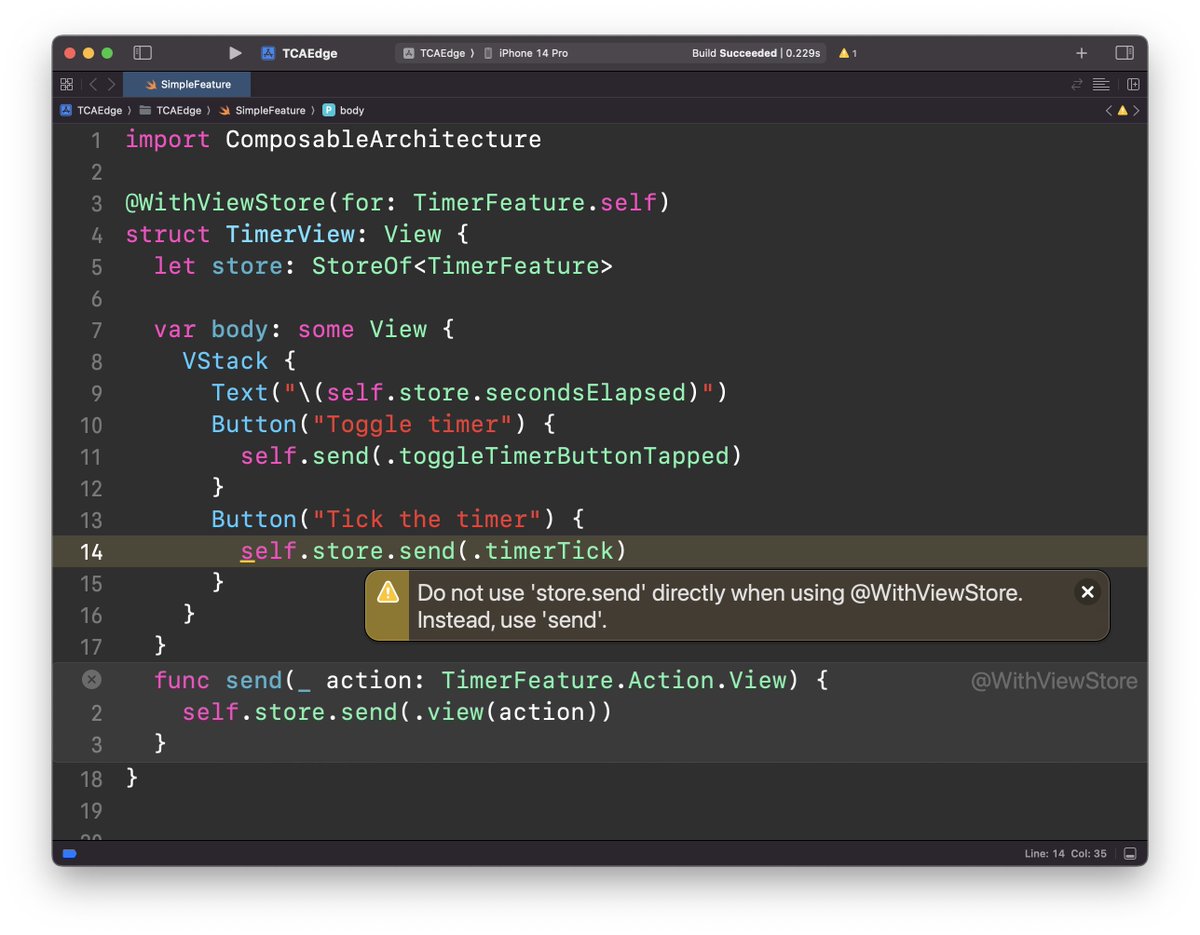This screenshot has width=1200, height=935.
Task: Adjust editor options lines icon
Action: point(1101,85)
